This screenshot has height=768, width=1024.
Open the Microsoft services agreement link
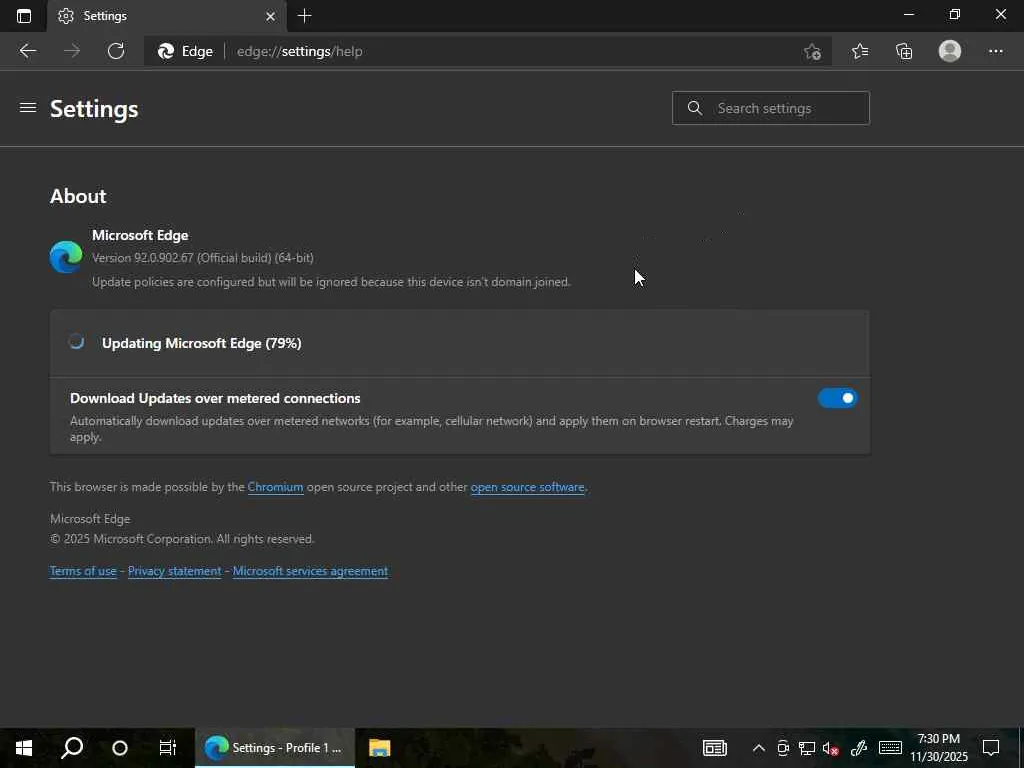tap(310, 571)
